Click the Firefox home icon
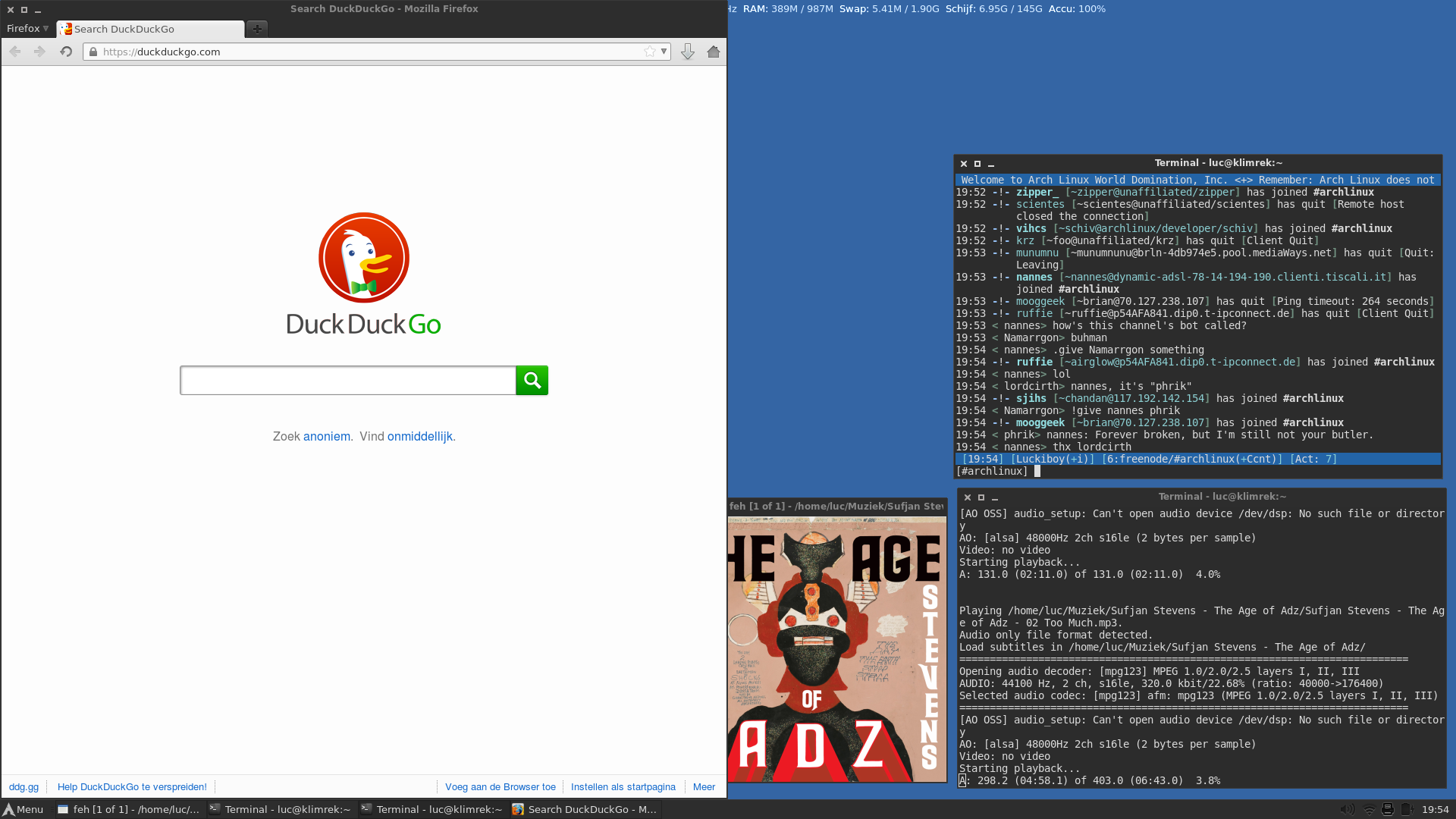The height and width of the screenshot is (819, 1456). click(714, 52)
